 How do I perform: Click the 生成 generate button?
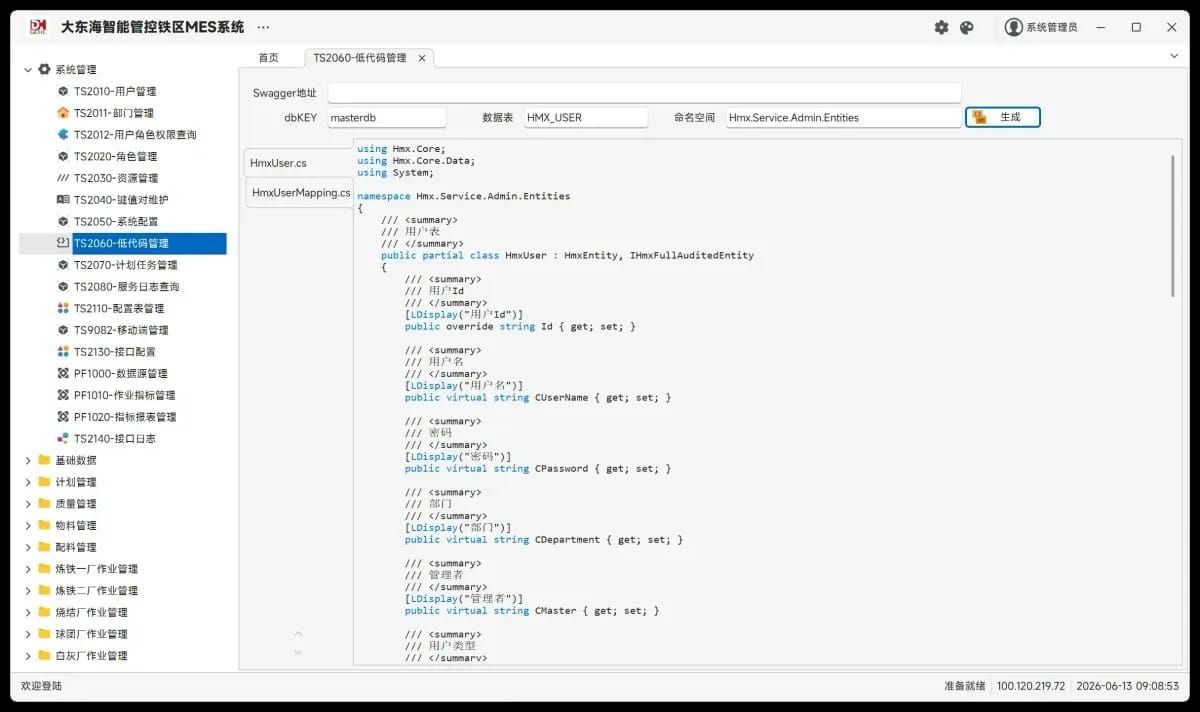click(1003, 117)
